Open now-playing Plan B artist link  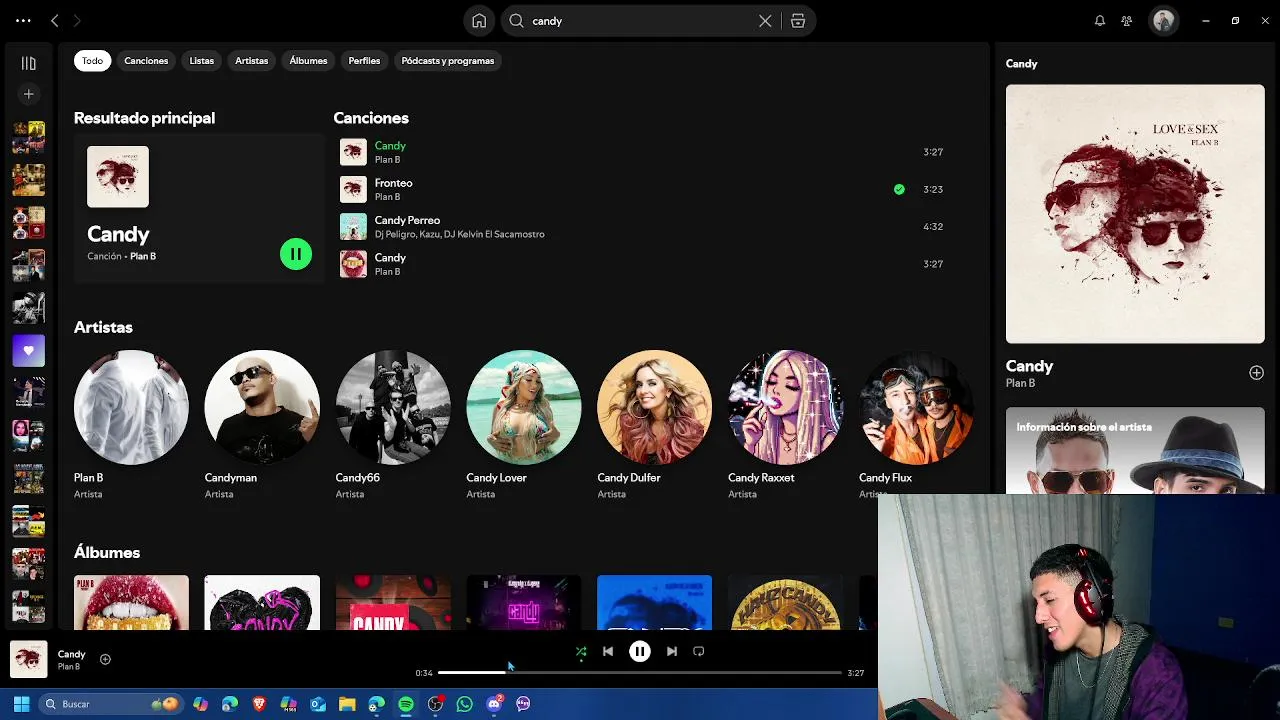tap(69, 667)
